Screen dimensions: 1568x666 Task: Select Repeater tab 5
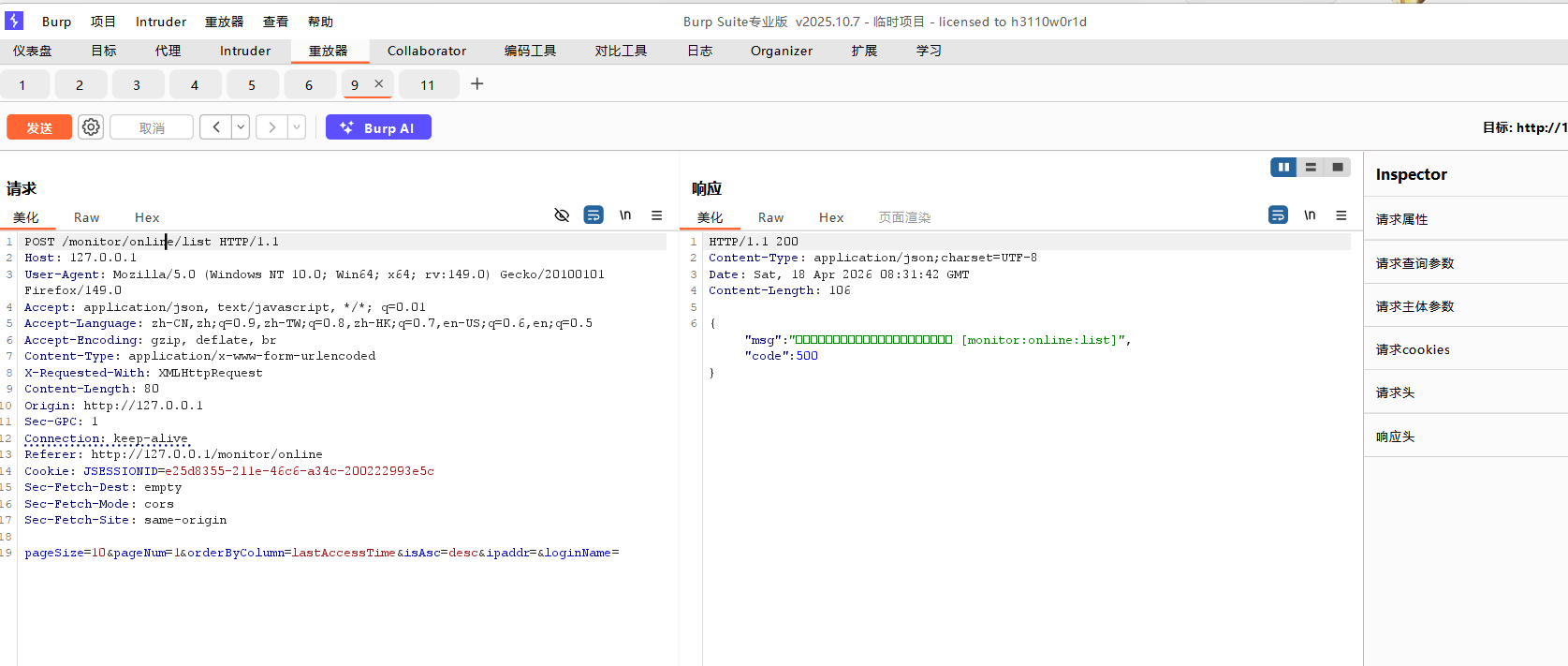tap(252, 84)
